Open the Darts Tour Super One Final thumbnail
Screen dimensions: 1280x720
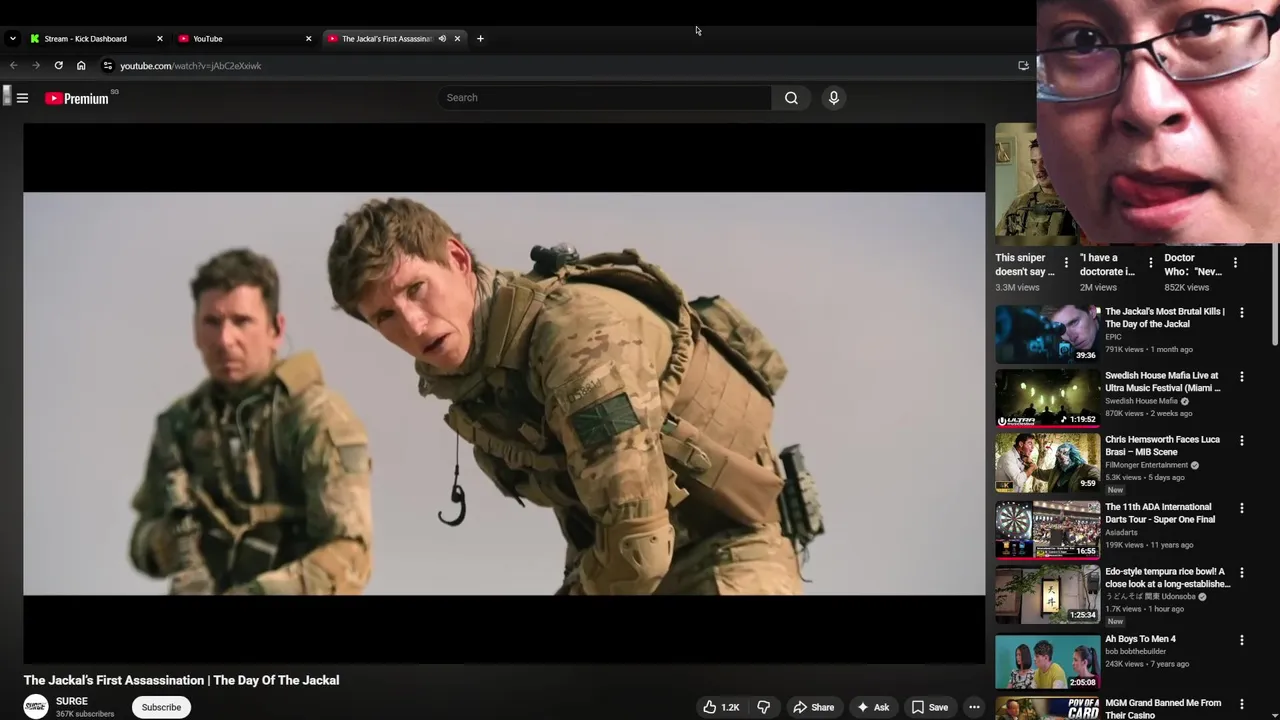click(x=1047, y=529)
